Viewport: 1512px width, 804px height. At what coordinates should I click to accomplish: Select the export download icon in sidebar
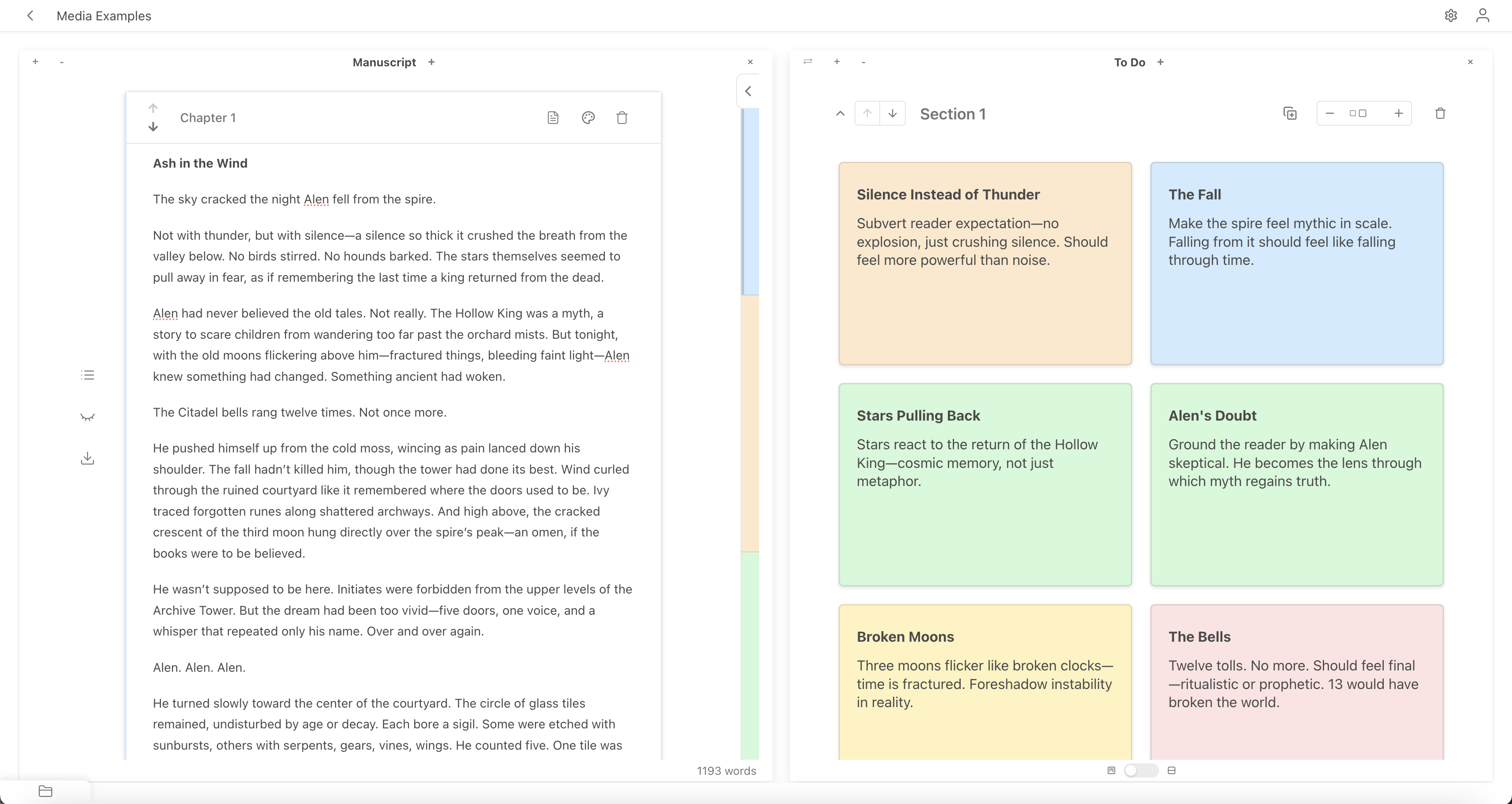pos(88,459)
